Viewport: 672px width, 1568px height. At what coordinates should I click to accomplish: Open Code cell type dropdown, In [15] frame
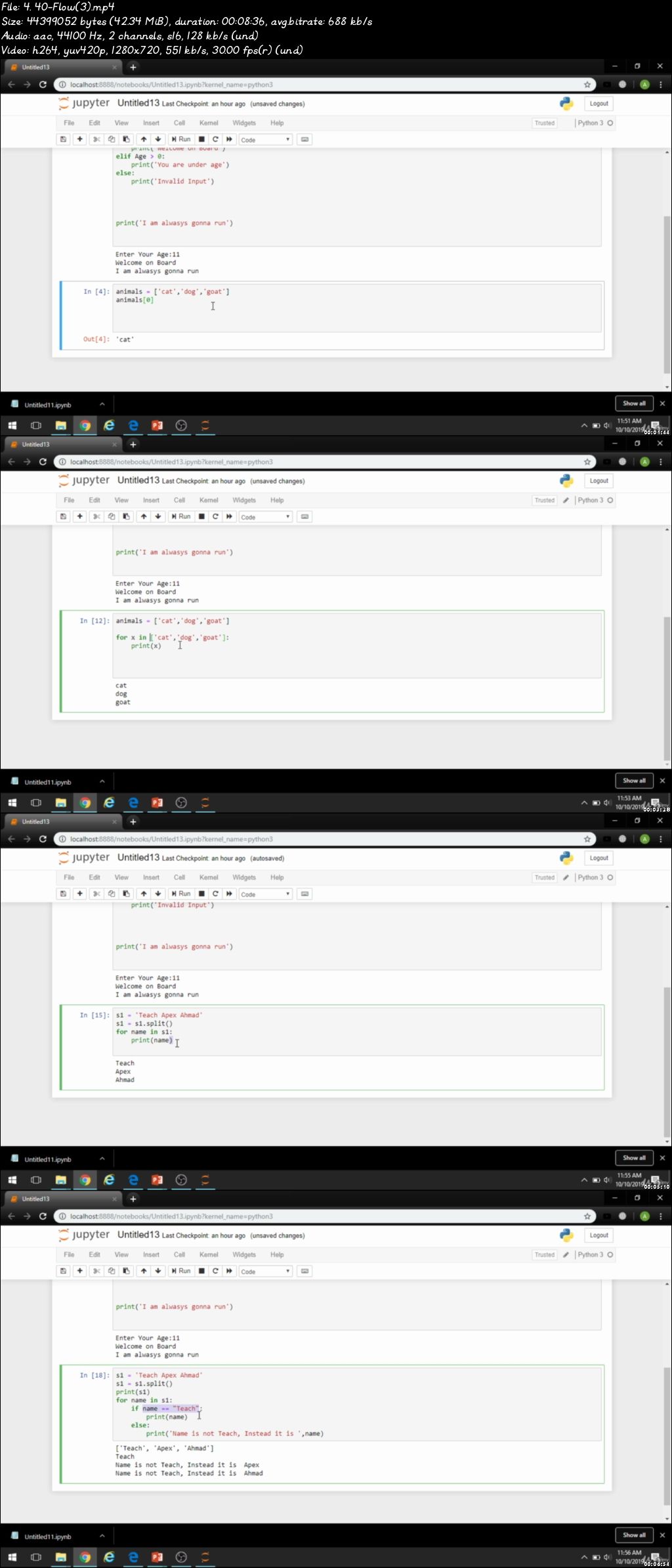point(265,894)
